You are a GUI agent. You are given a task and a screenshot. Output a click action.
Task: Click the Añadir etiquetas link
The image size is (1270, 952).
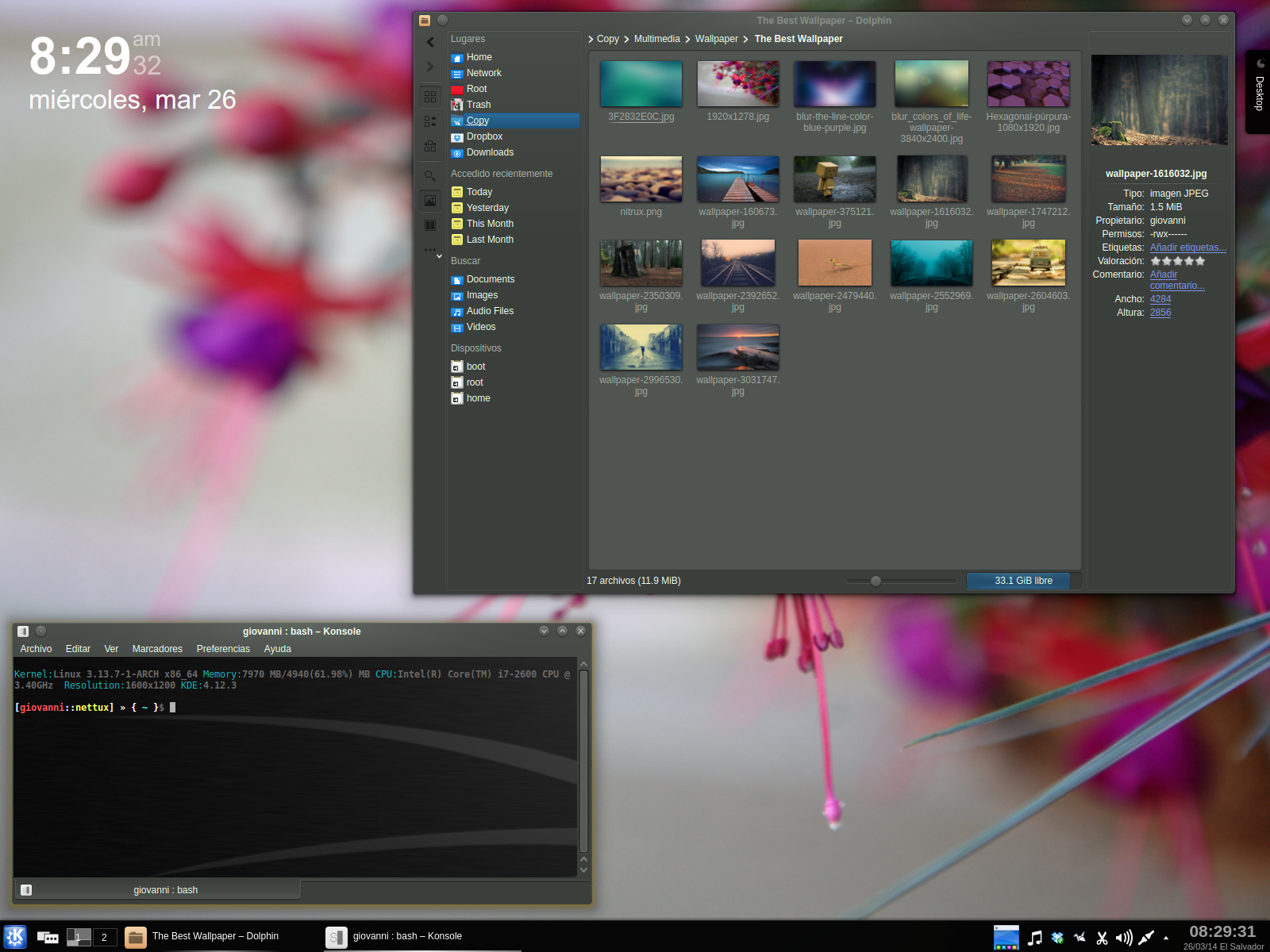1188,248
